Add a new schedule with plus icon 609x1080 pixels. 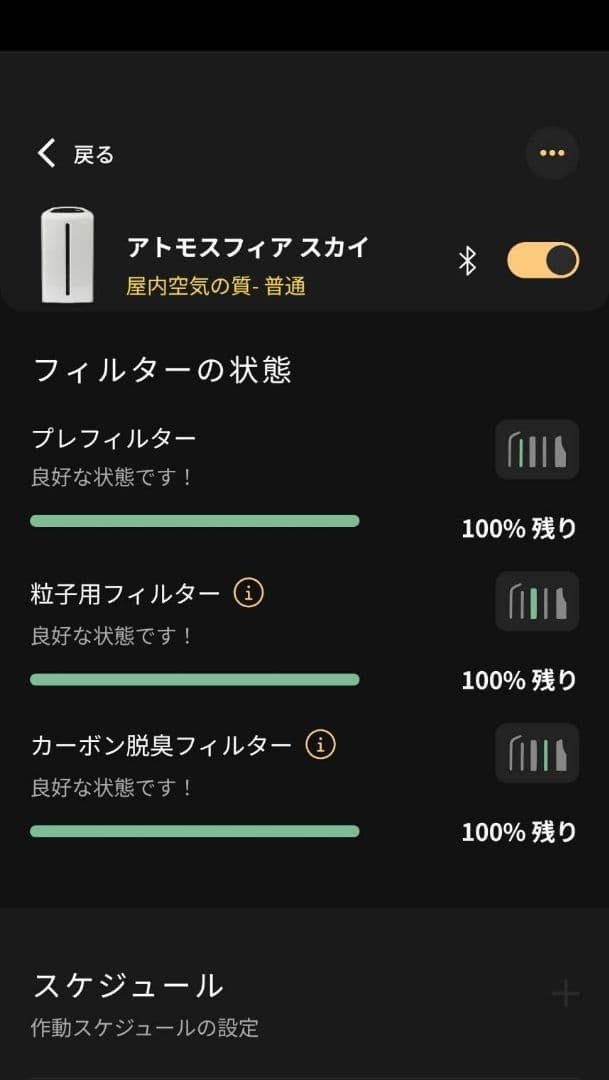point(565,993)
